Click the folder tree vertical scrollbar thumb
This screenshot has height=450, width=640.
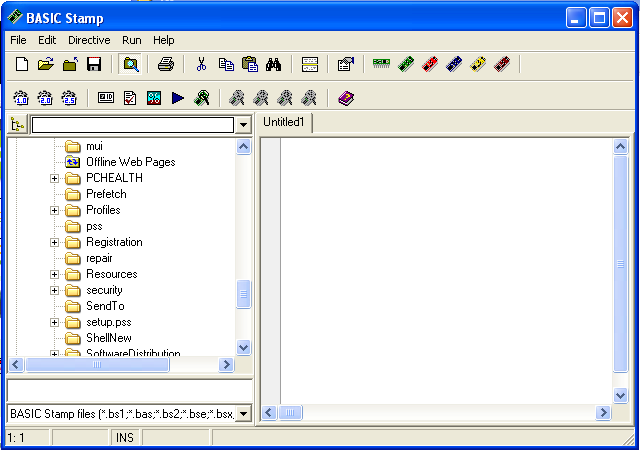coord(244,294)
